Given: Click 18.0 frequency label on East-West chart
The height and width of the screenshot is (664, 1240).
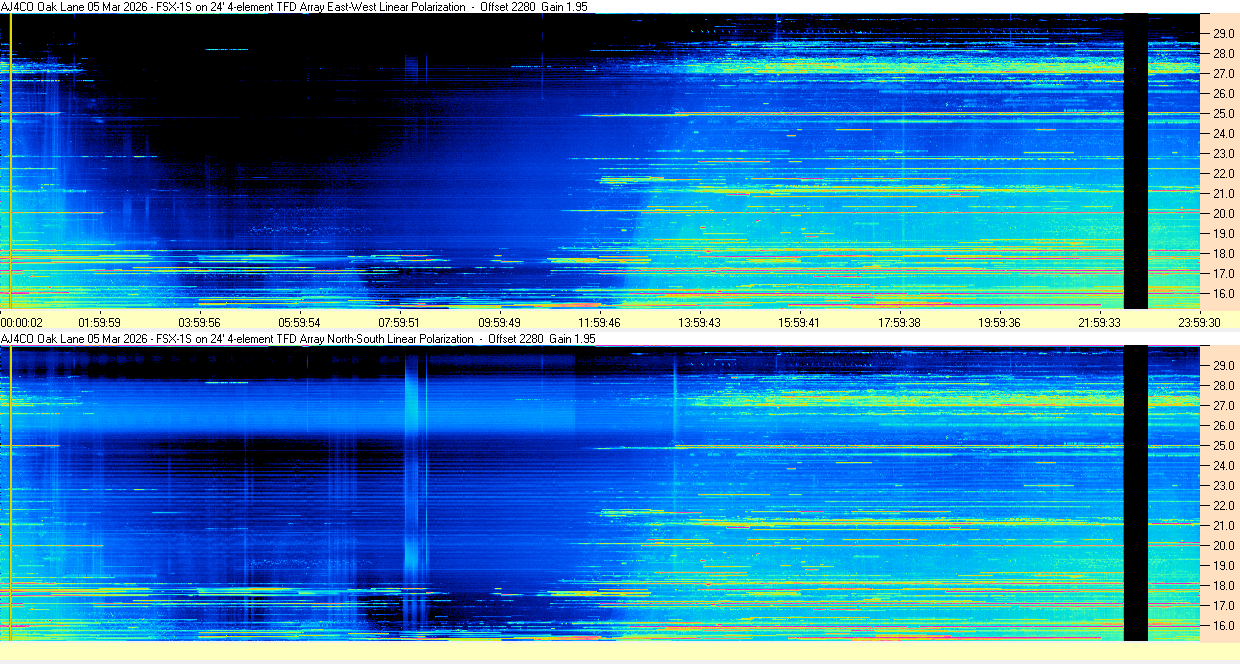Looking at the screenshot, I should [1223, 254].
